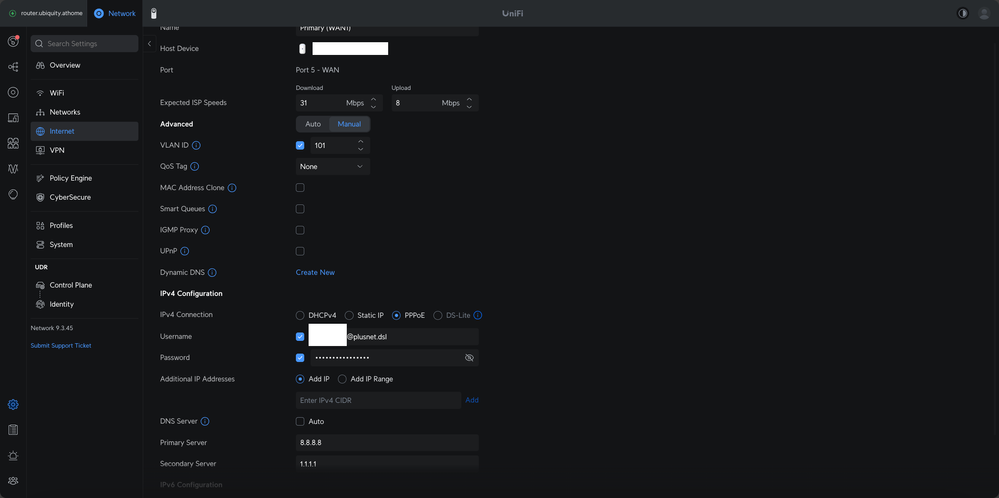
Task: Open the WiFi settings page
Action: tap(84, 93)
